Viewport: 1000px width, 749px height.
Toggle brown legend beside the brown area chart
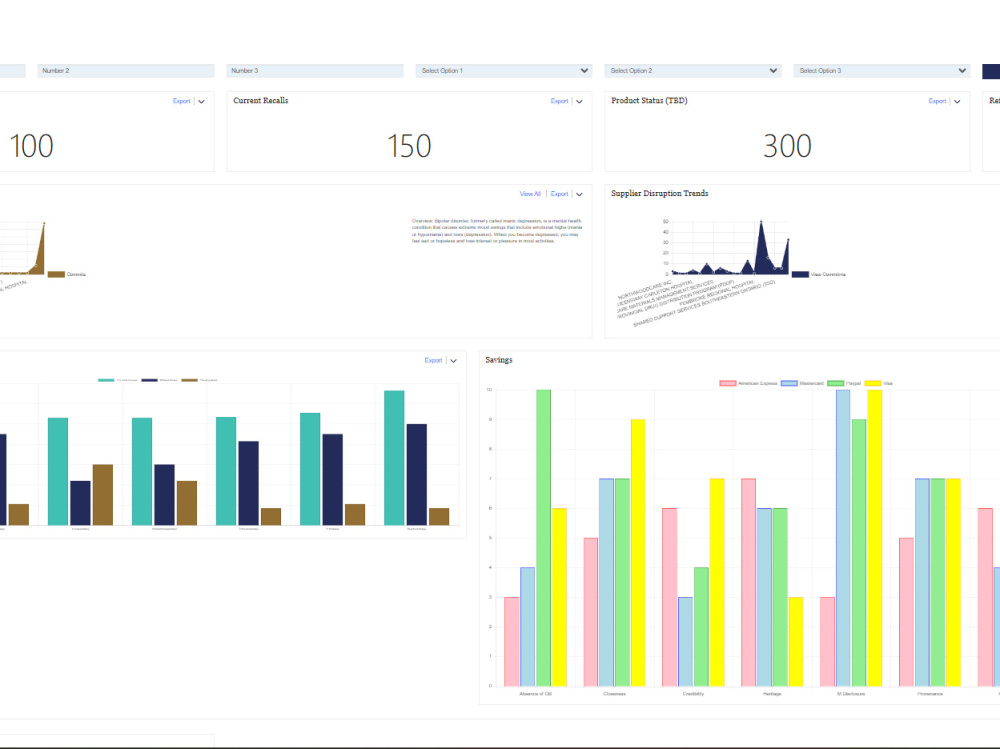point(66,274)
